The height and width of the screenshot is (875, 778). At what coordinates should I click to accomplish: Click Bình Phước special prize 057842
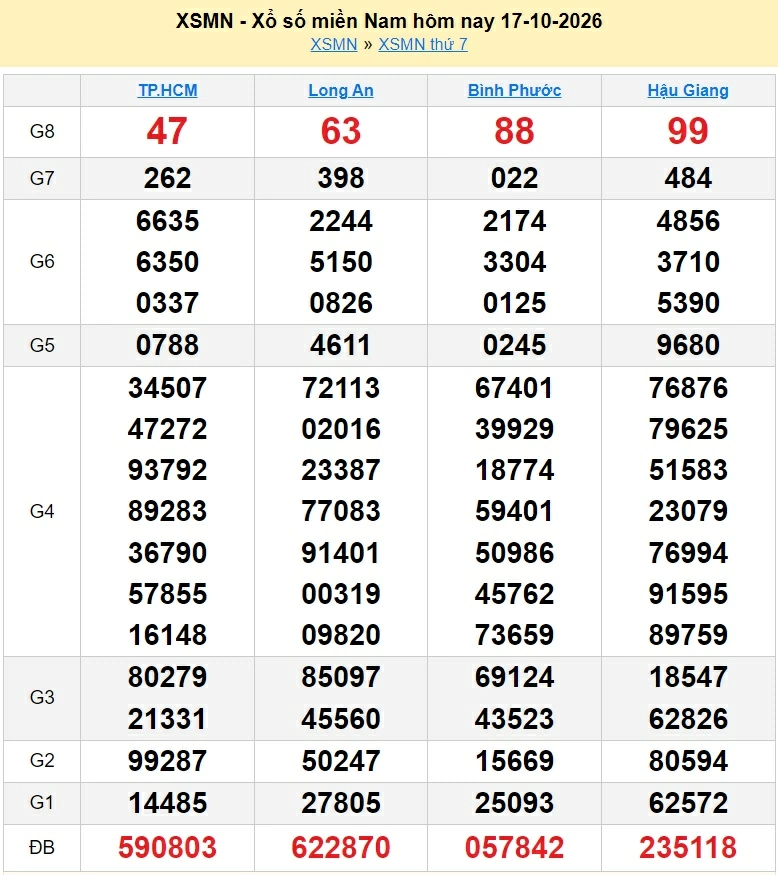point(514,847)
